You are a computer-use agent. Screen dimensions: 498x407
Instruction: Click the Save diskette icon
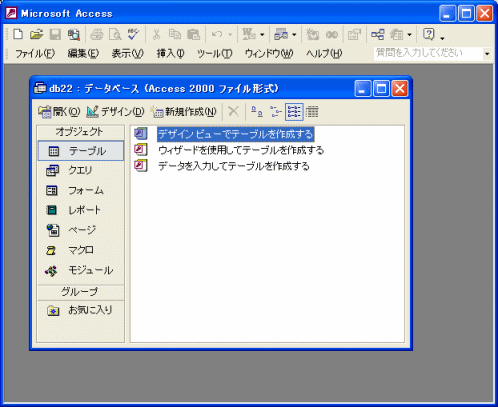click(55, 34)
